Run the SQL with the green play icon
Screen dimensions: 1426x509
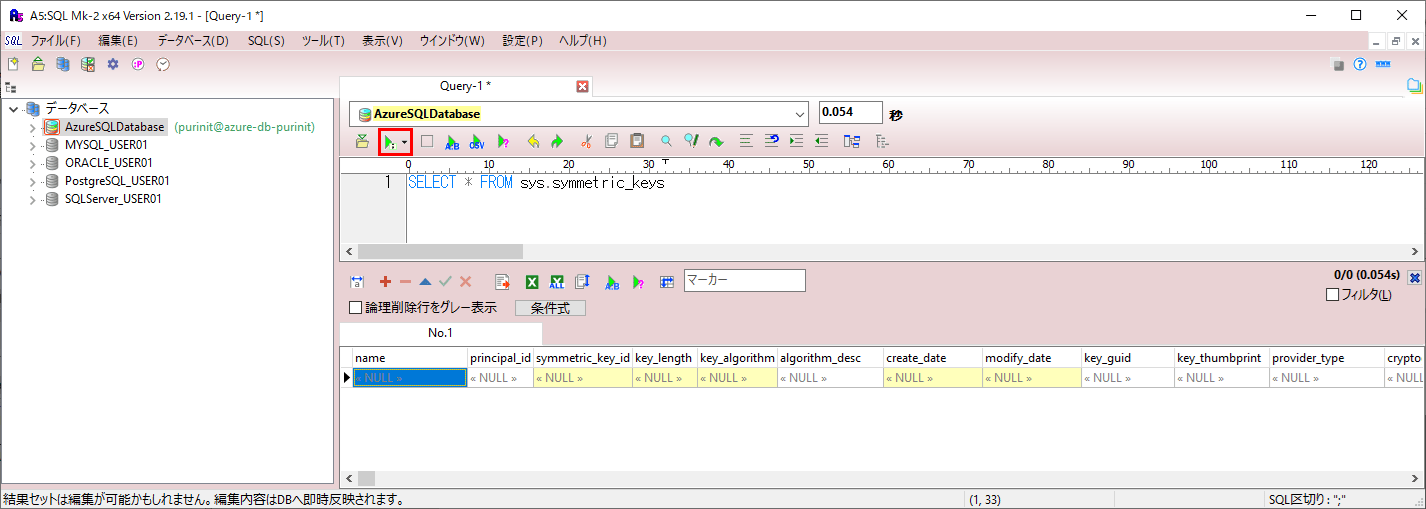coord(390,142)
